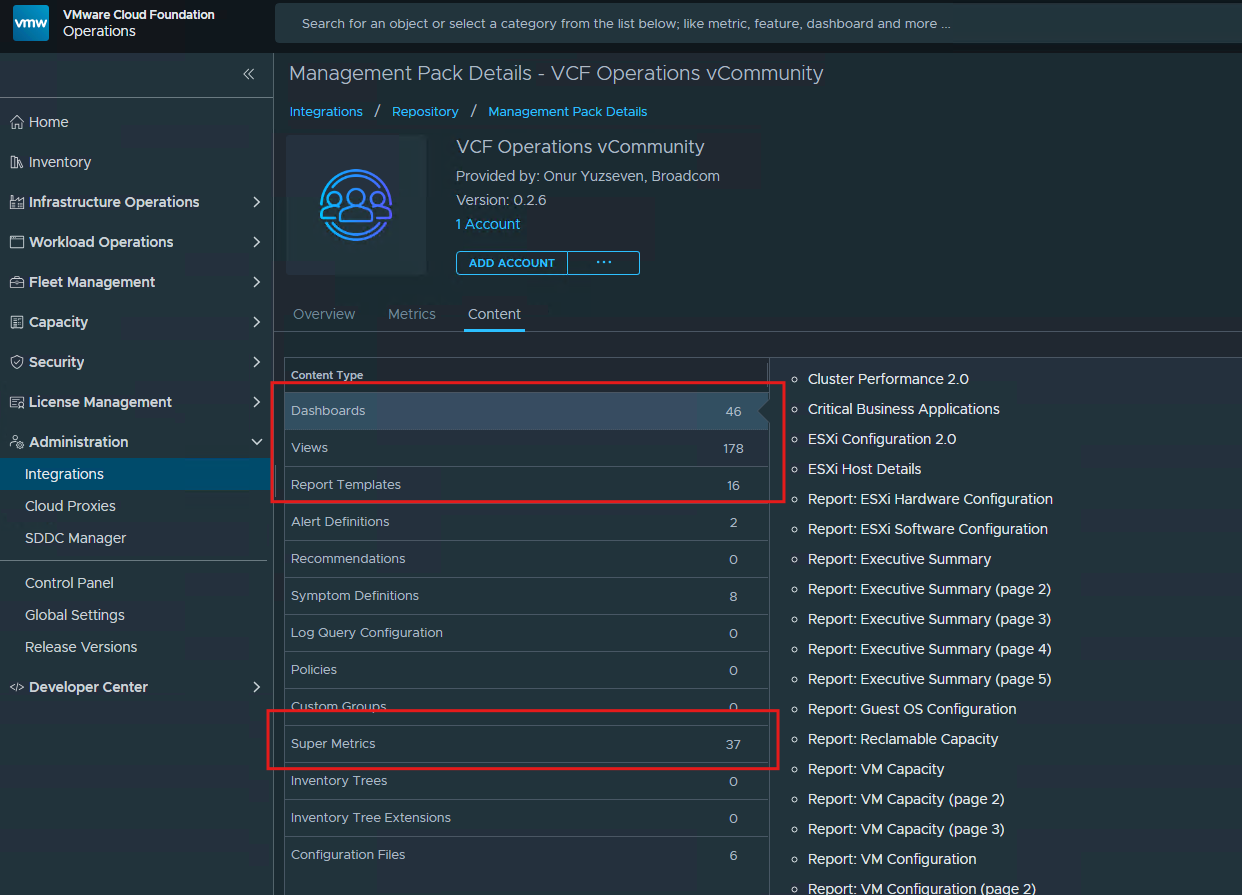Open Cloud Proxies under Administration
The image size is (1242, 895).
click(70, 506)
